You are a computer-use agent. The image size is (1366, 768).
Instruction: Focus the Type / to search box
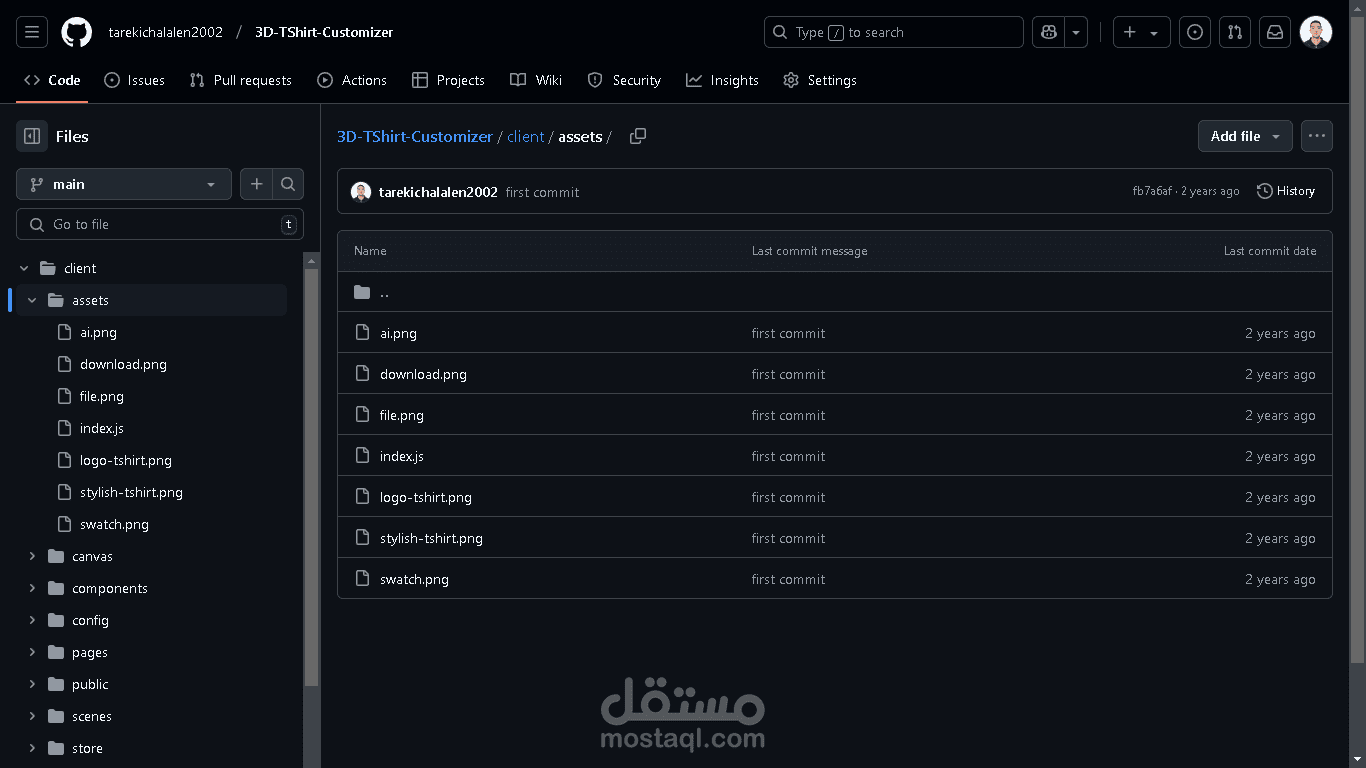pos(894,32)
